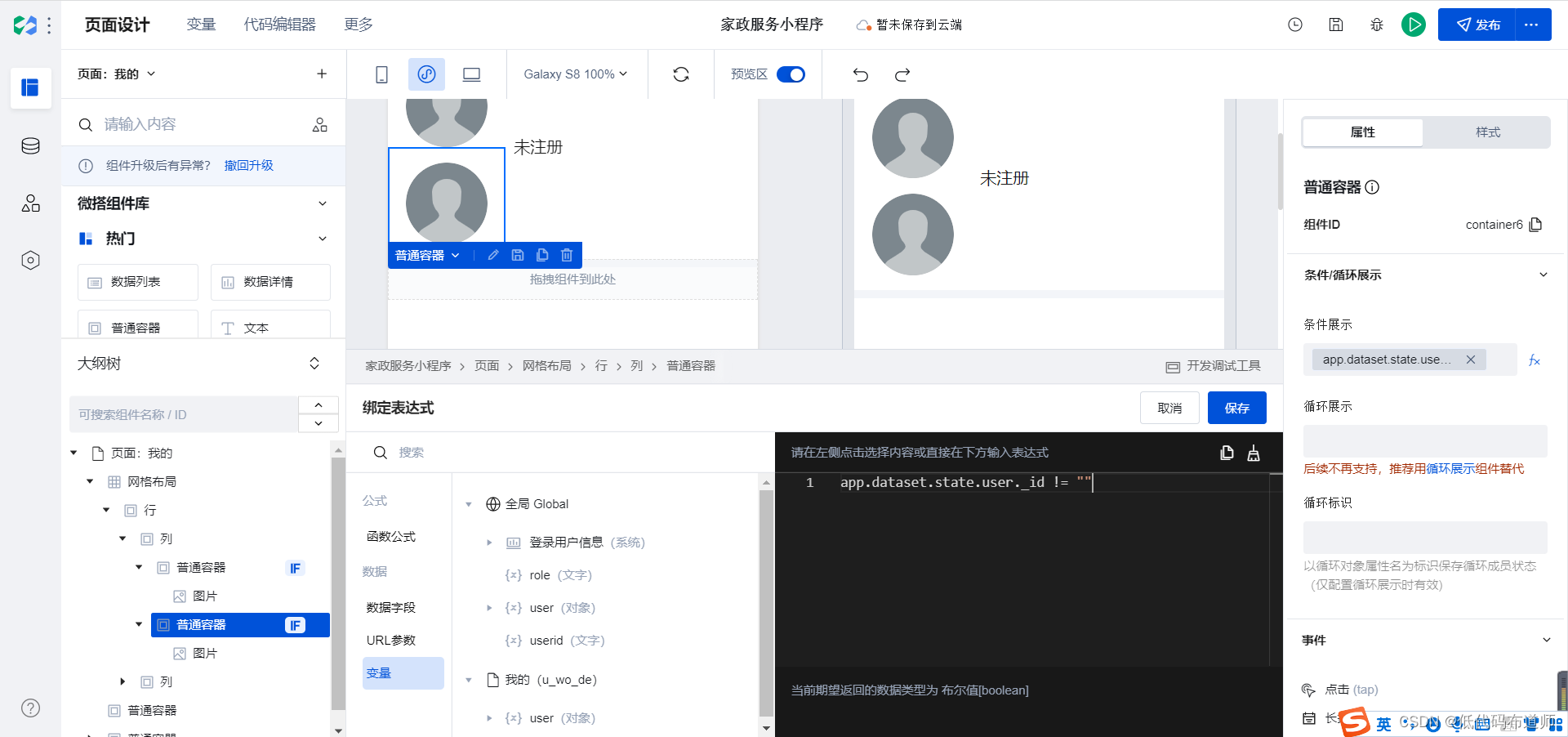Redo the last action

[x=902, y=74]
